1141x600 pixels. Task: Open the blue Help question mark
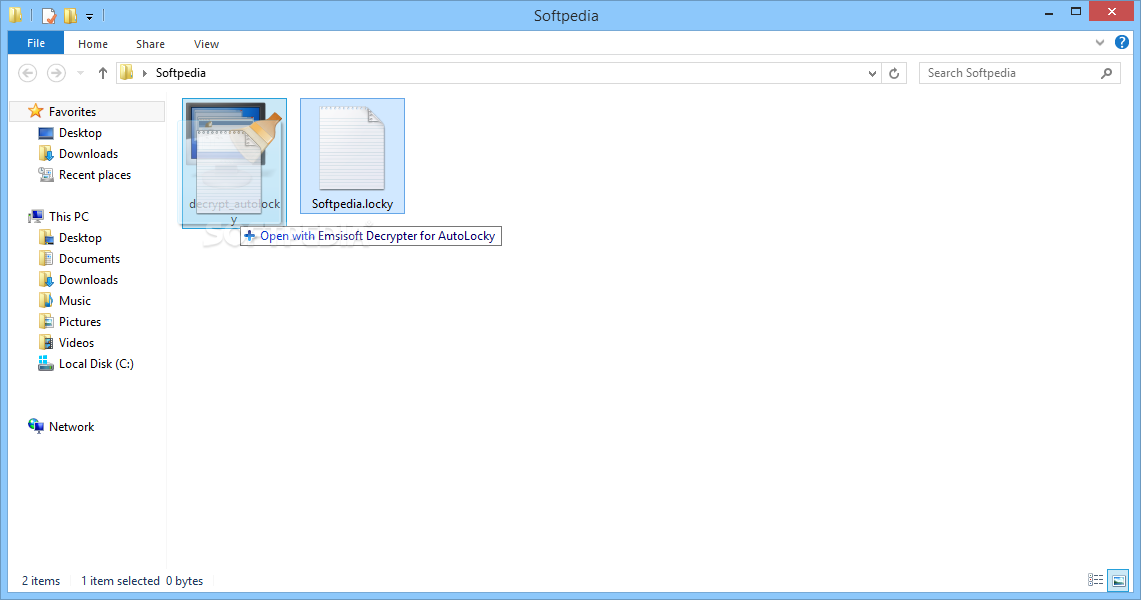(x=1121, y=42)
